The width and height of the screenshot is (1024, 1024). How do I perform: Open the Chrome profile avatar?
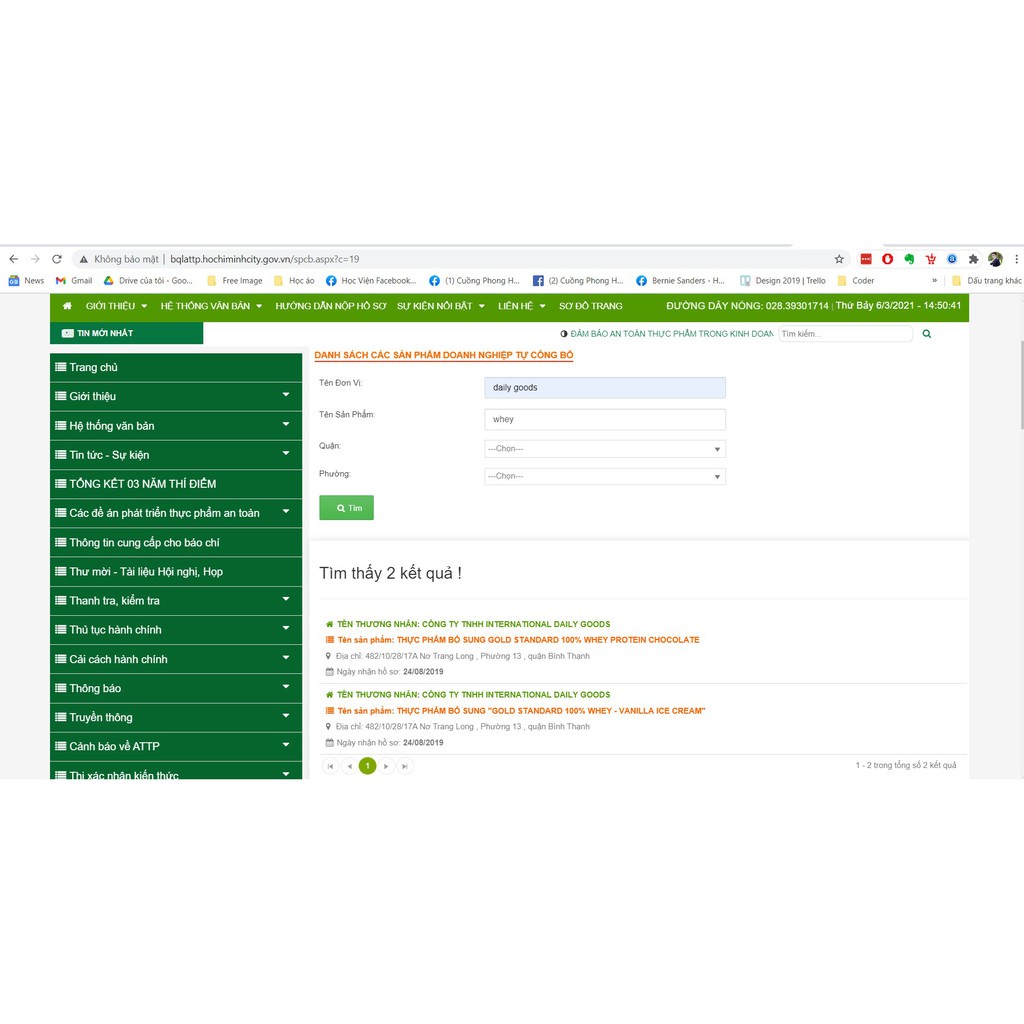(995, 259)
